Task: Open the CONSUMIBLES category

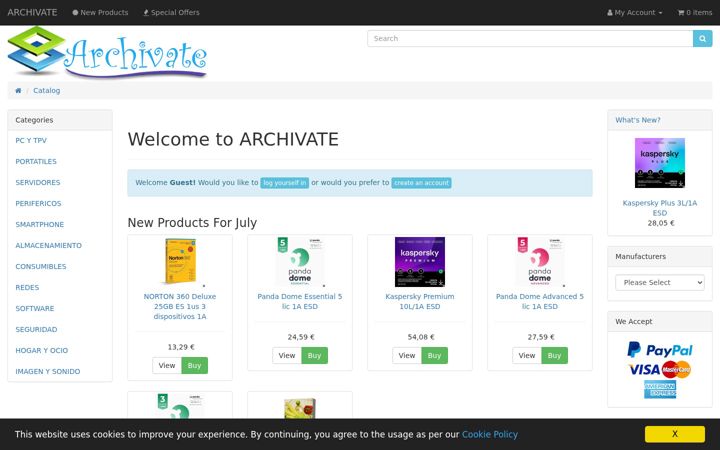Action: coord(40,266)
